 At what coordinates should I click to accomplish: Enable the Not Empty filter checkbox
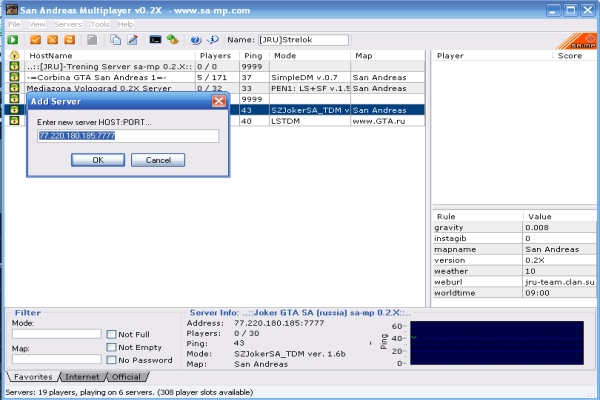(x=111, y=347)
